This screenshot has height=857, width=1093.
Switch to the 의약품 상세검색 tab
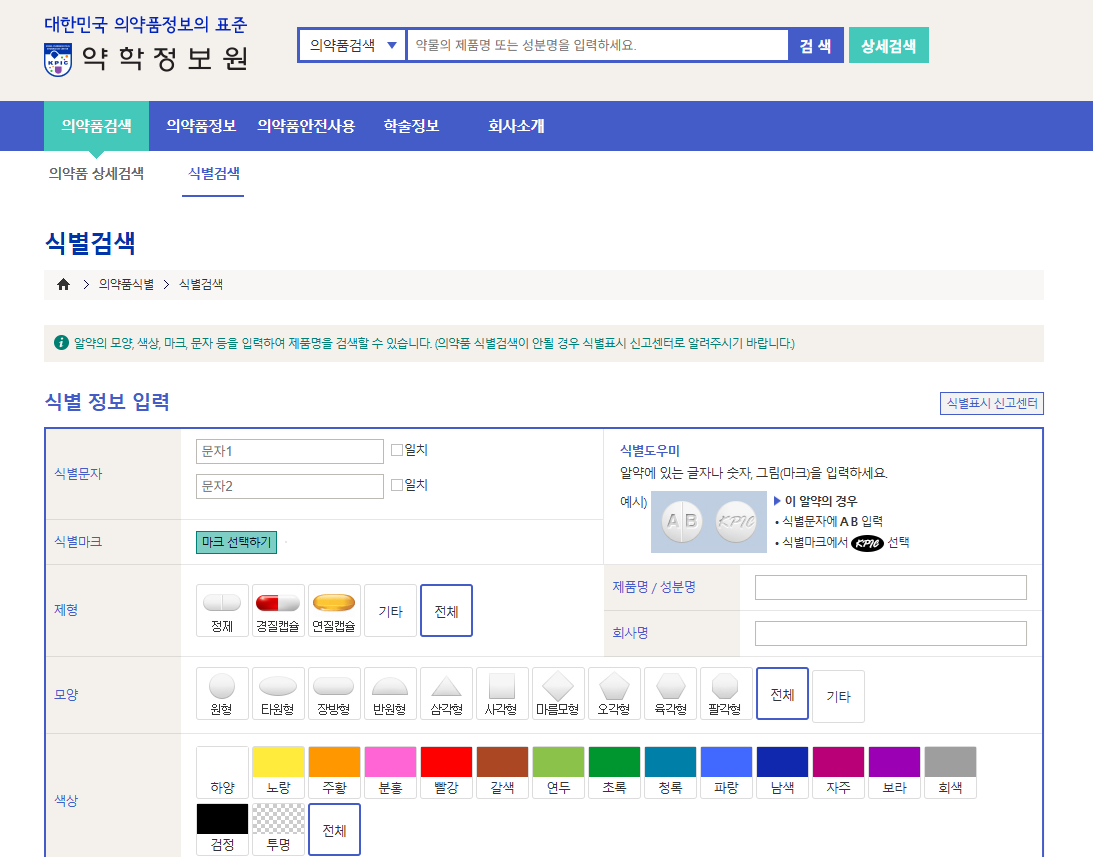coord(96,173)
